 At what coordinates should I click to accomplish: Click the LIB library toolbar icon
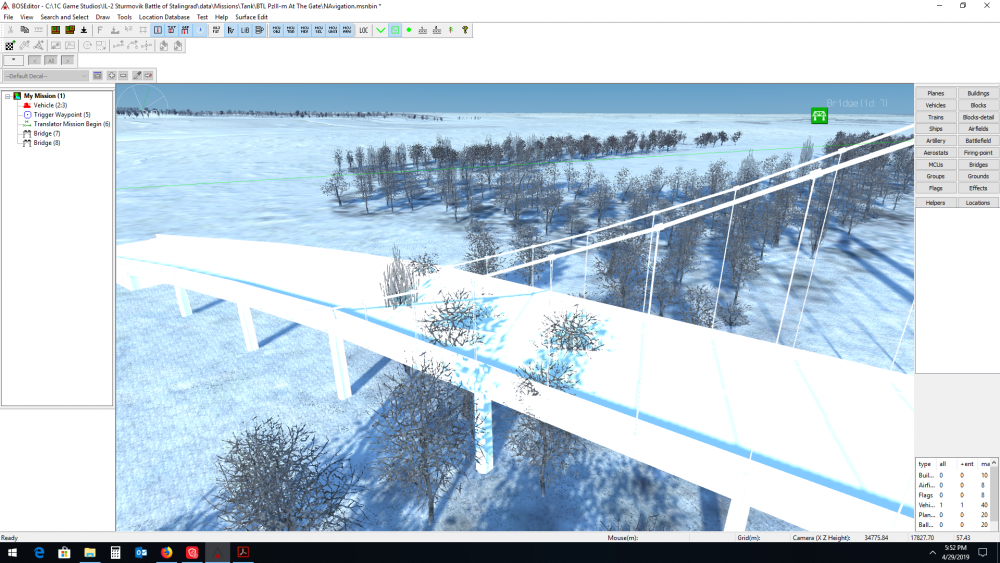tap(245, 30)
